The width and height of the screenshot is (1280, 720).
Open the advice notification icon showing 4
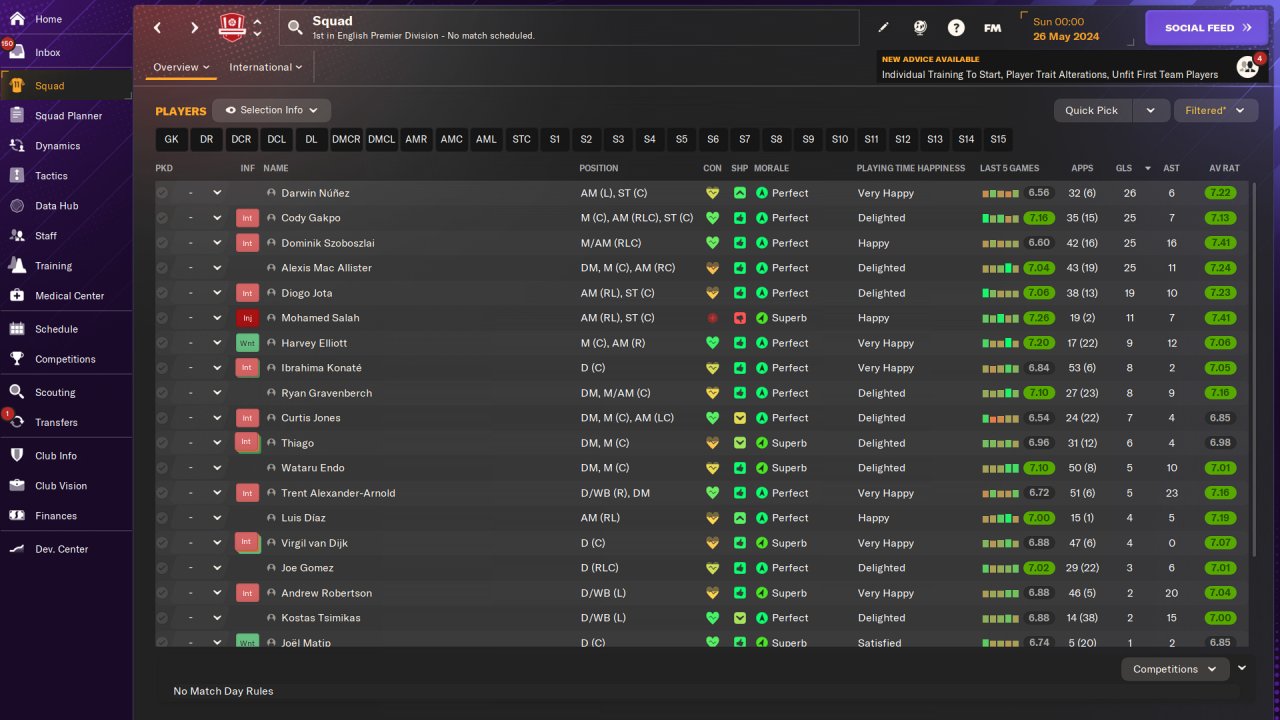(1248, 67)
